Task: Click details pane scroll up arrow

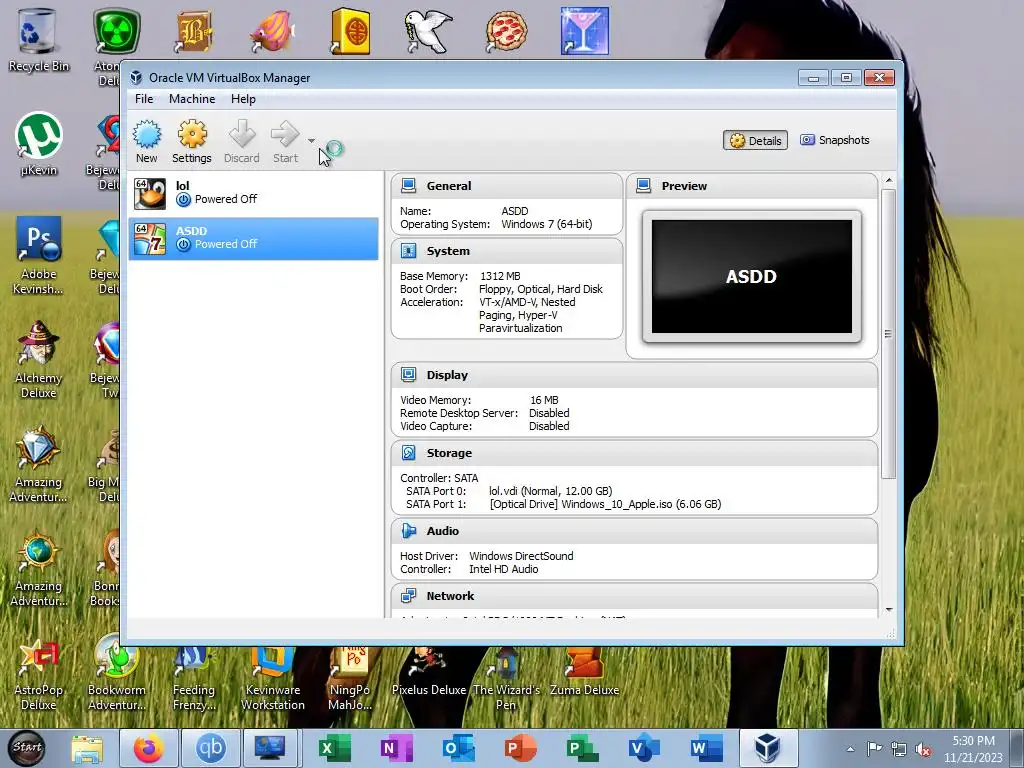Action: pos(888,180)
